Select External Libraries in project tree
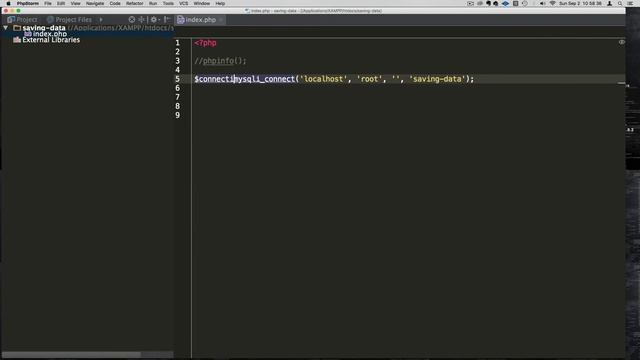The image size is (640, 360). coord(51,40)
